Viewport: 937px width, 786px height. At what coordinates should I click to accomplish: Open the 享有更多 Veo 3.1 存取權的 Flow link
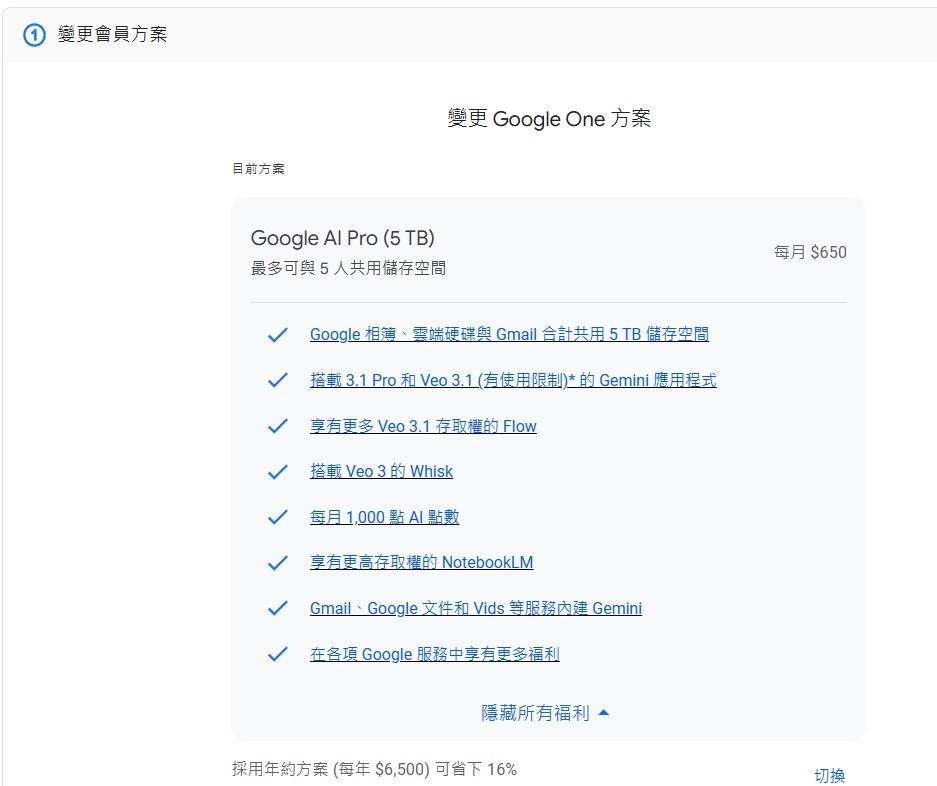coord(423,427)
